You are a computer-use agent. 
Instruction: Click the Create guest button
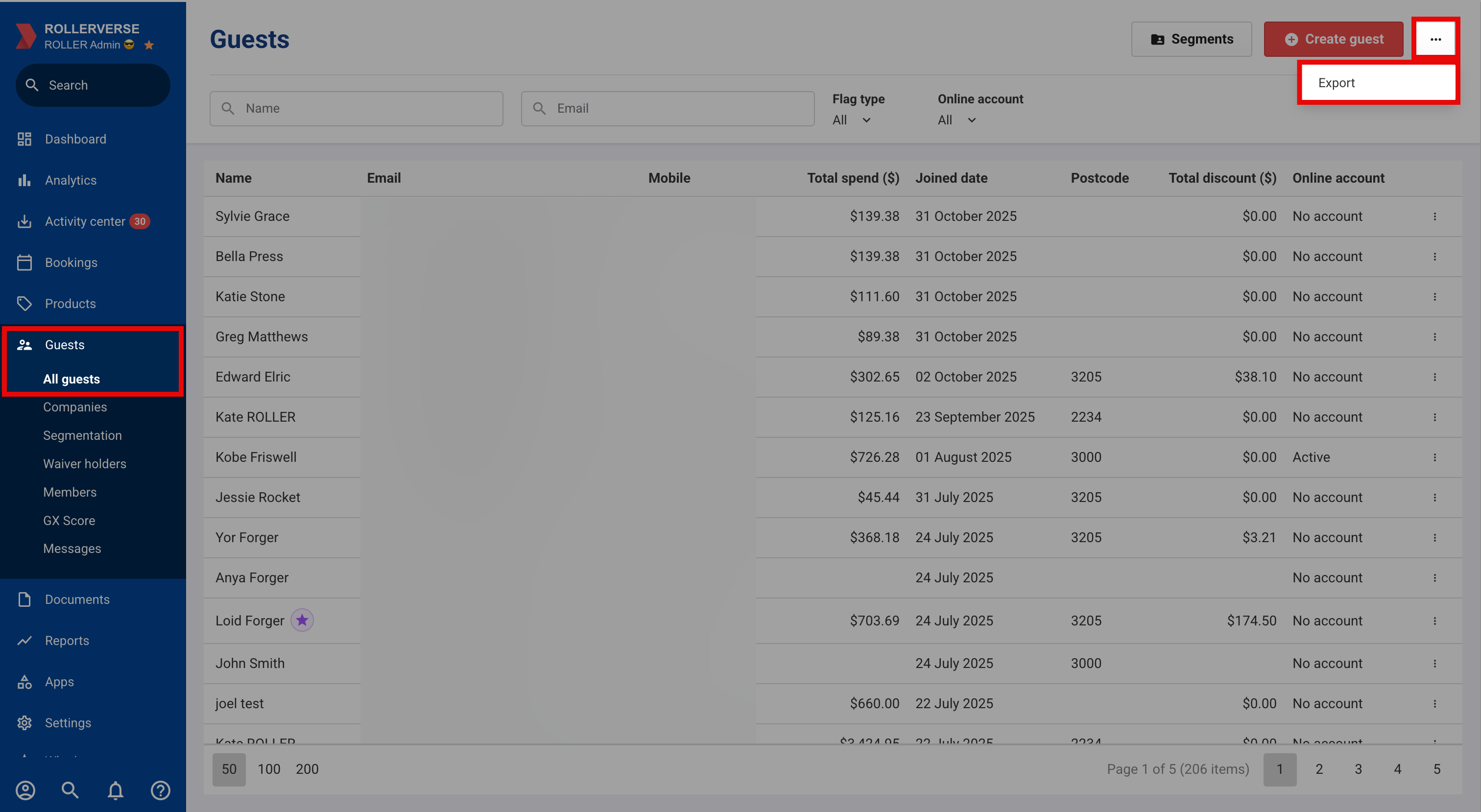point(1333,39)
